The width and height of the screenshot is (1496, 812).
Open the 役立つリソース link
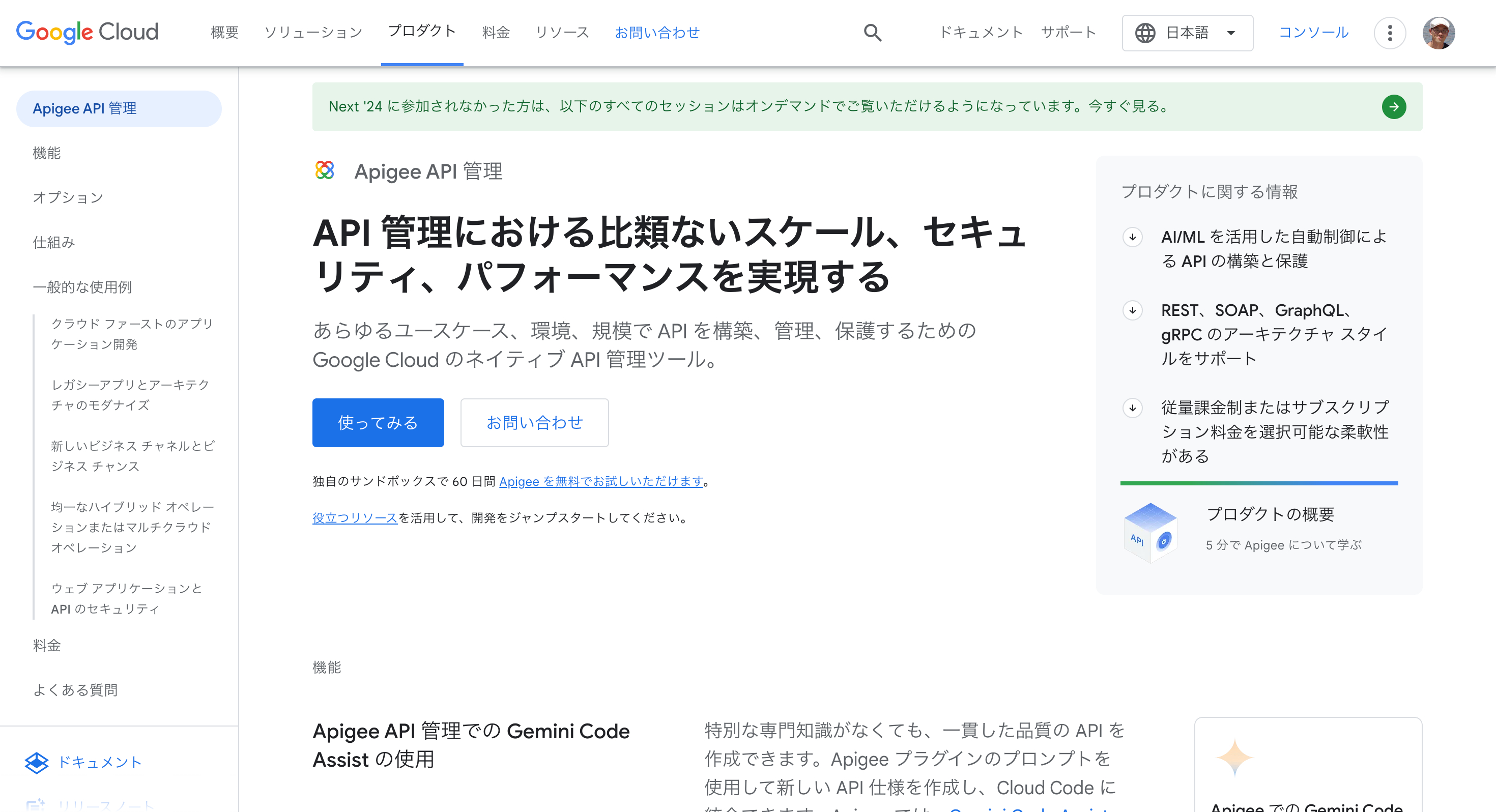355,518
